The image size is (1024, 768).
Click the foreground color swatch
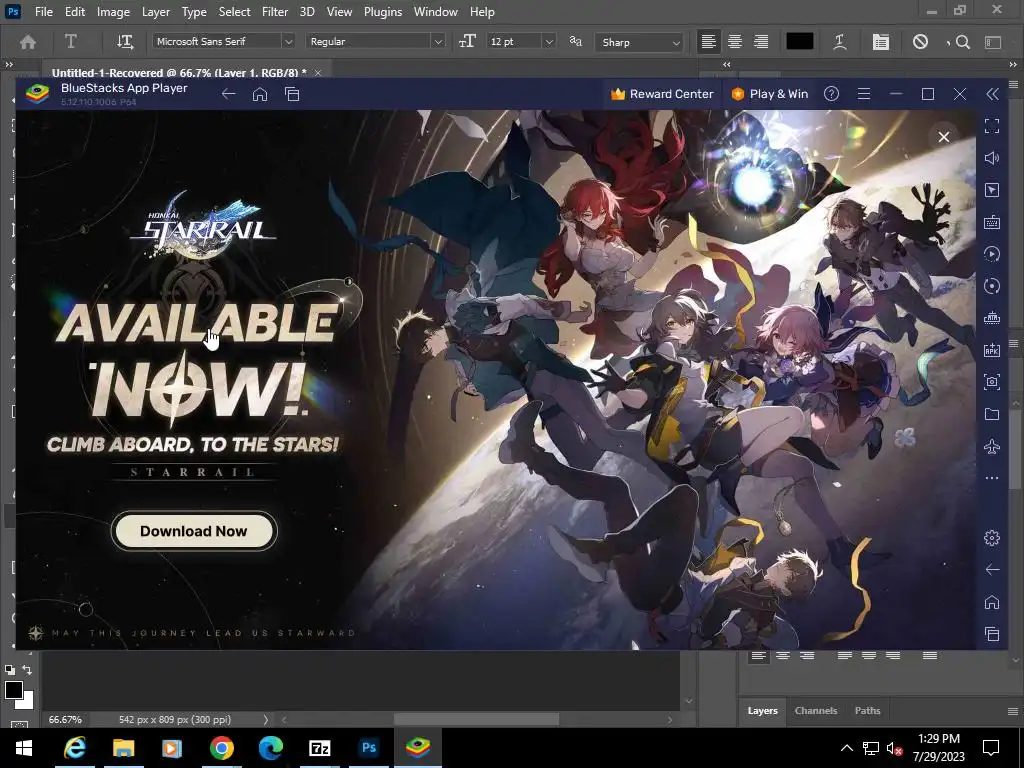[14, 690]
